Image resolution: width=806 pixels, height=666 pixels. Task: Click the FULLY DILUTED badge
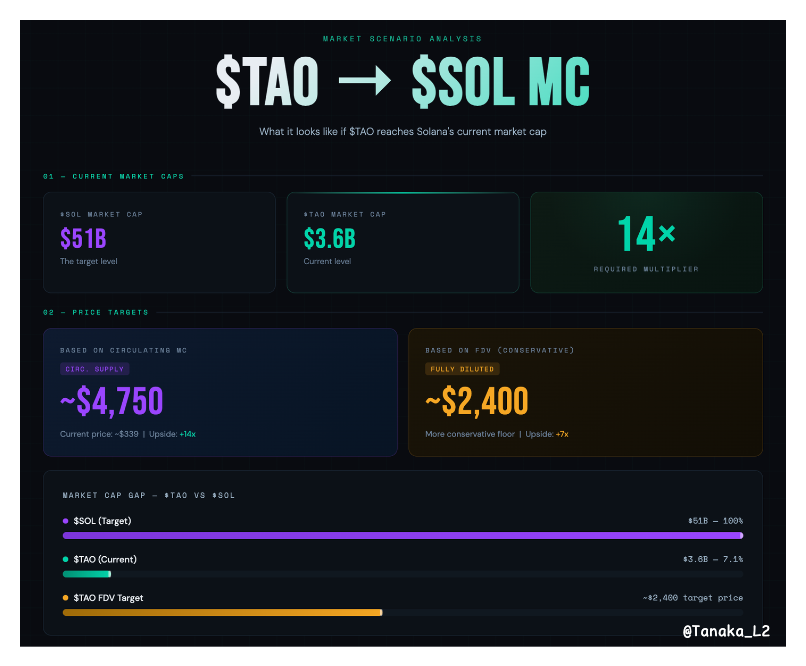click(462, 369)
